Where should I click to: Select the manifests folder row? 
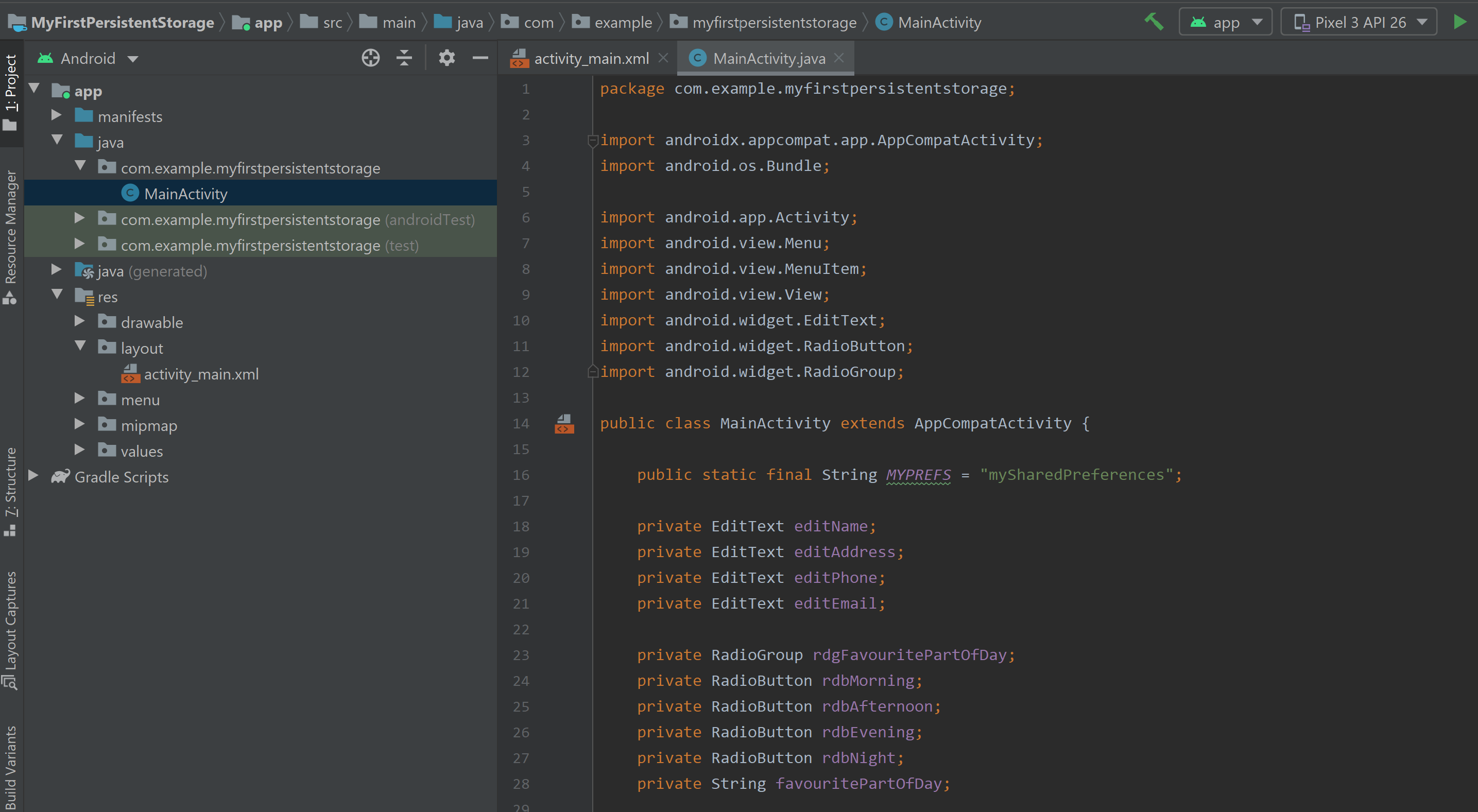pos(261,116)
